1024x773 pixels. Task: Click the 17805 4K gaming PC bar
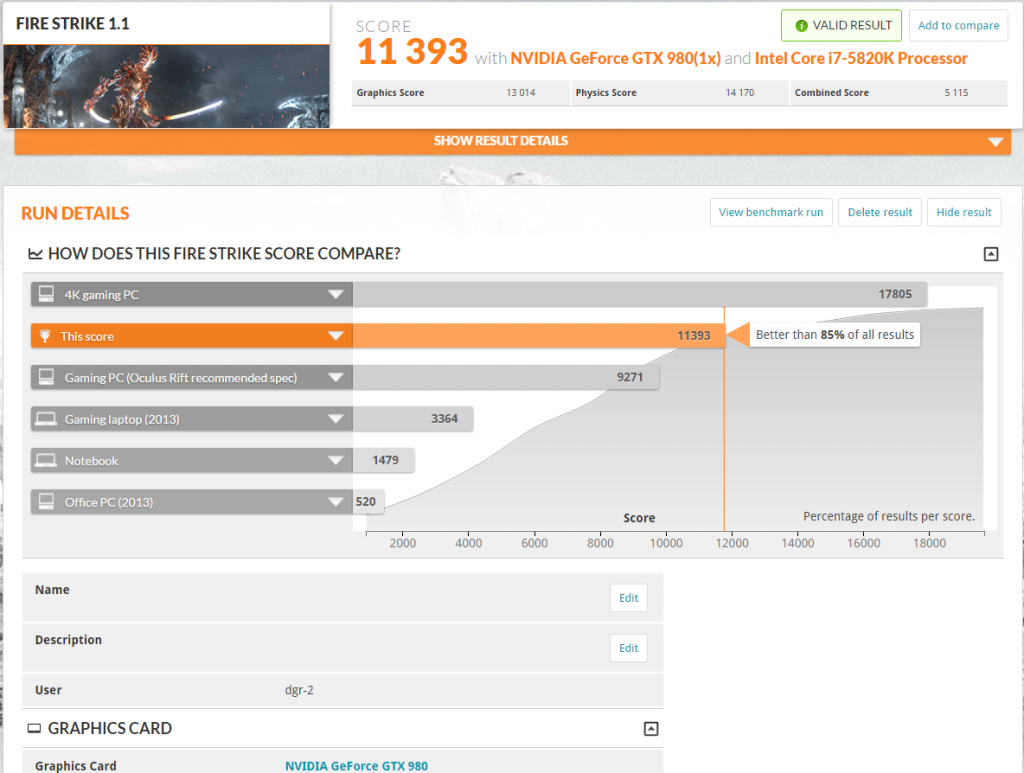click(640, 294)
